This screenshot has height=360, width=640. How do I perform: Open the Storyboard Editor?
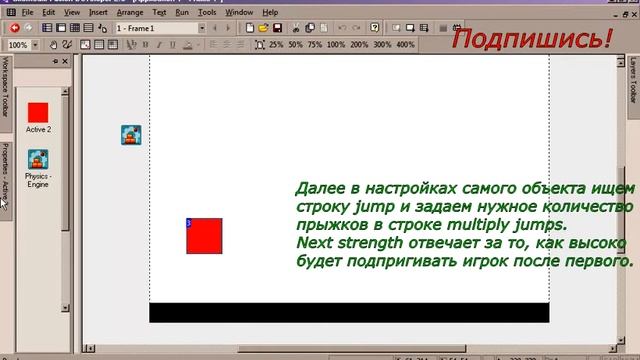point(47,28)
